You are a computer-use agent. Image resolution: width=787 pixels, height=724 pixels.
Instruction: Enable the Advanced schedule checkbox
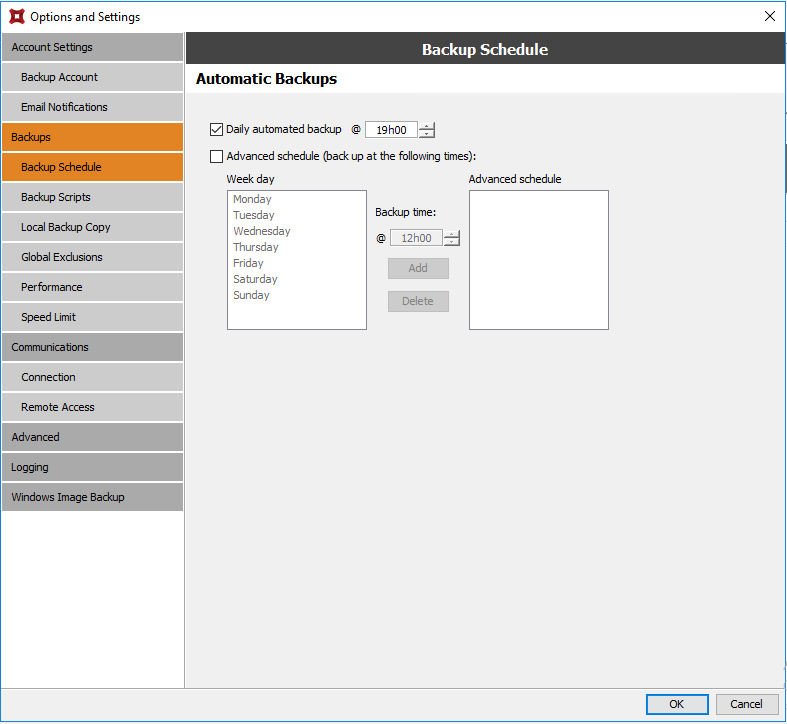[216, 156]
